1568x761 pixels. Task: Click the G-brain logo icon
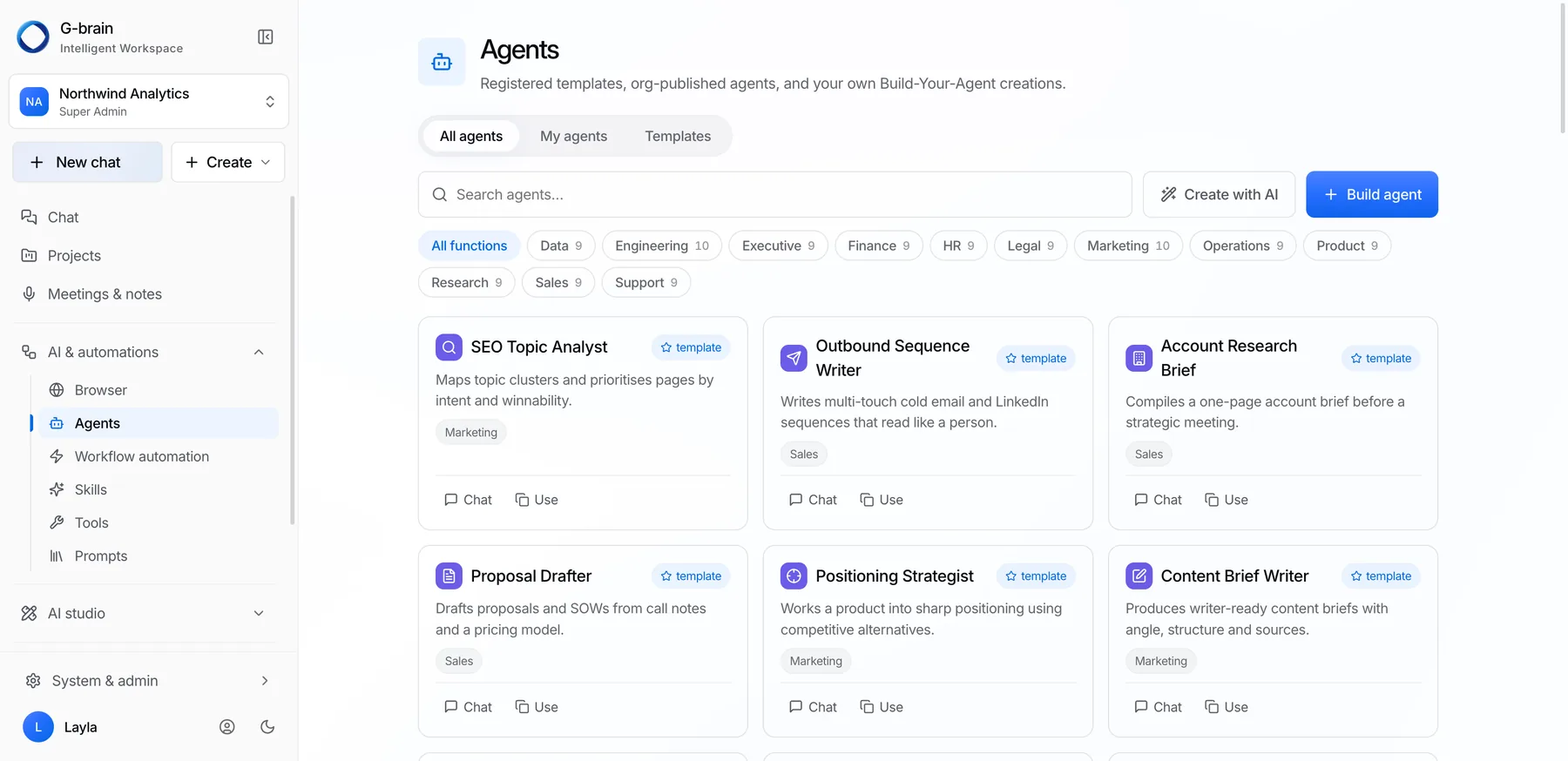point(33,37)
